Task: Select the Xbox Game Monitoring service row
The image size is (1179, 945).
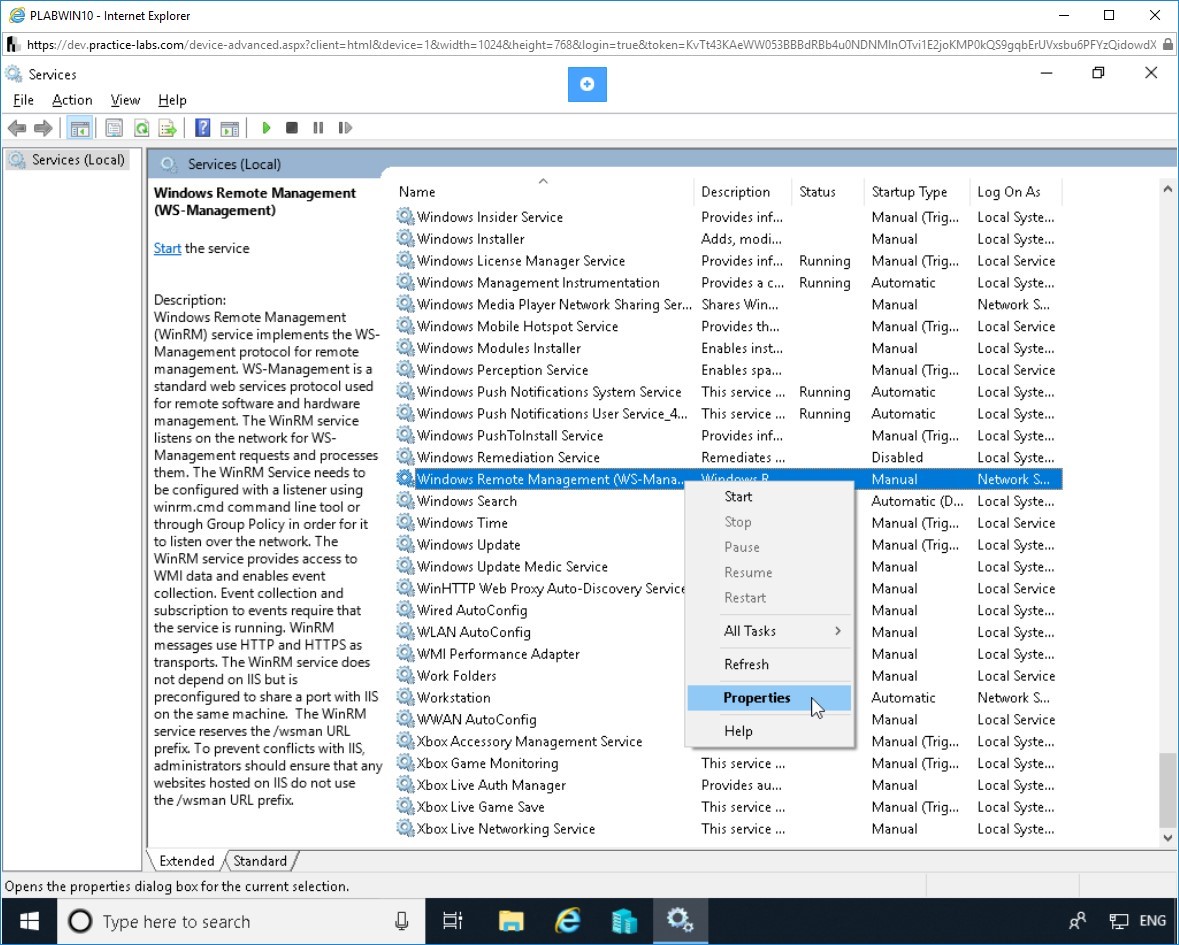Action: tap(728, 763)
